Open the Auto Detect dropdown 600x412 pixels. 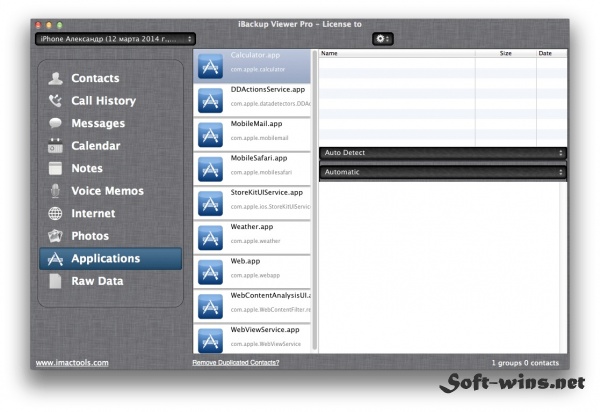(x=443, y=153)
